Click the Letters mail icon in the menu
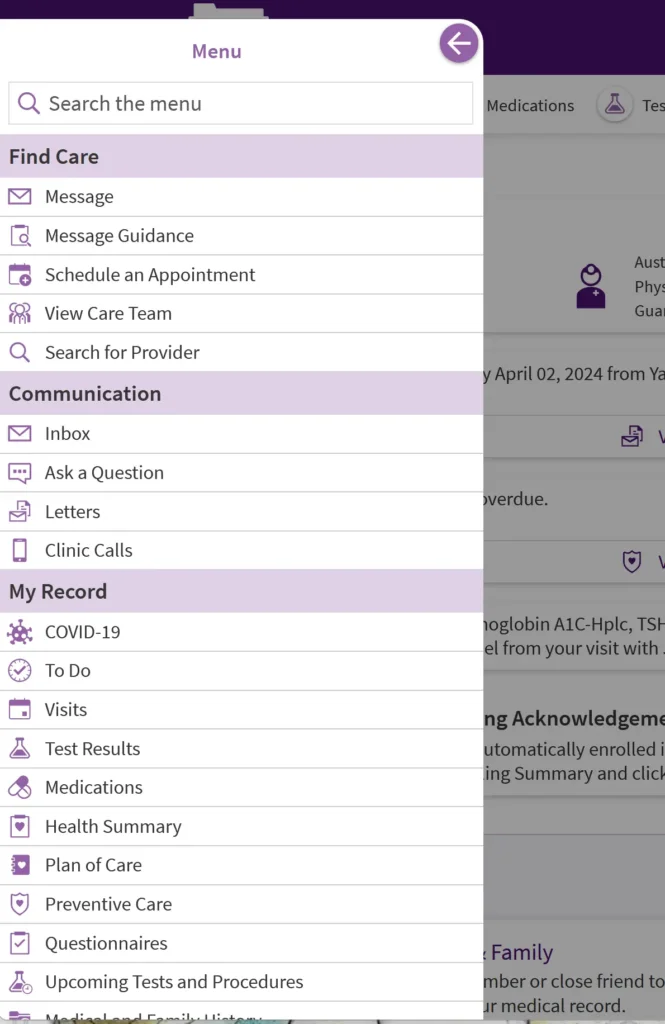This screenshot has height=1024, width=665. [x=20, y=511]
